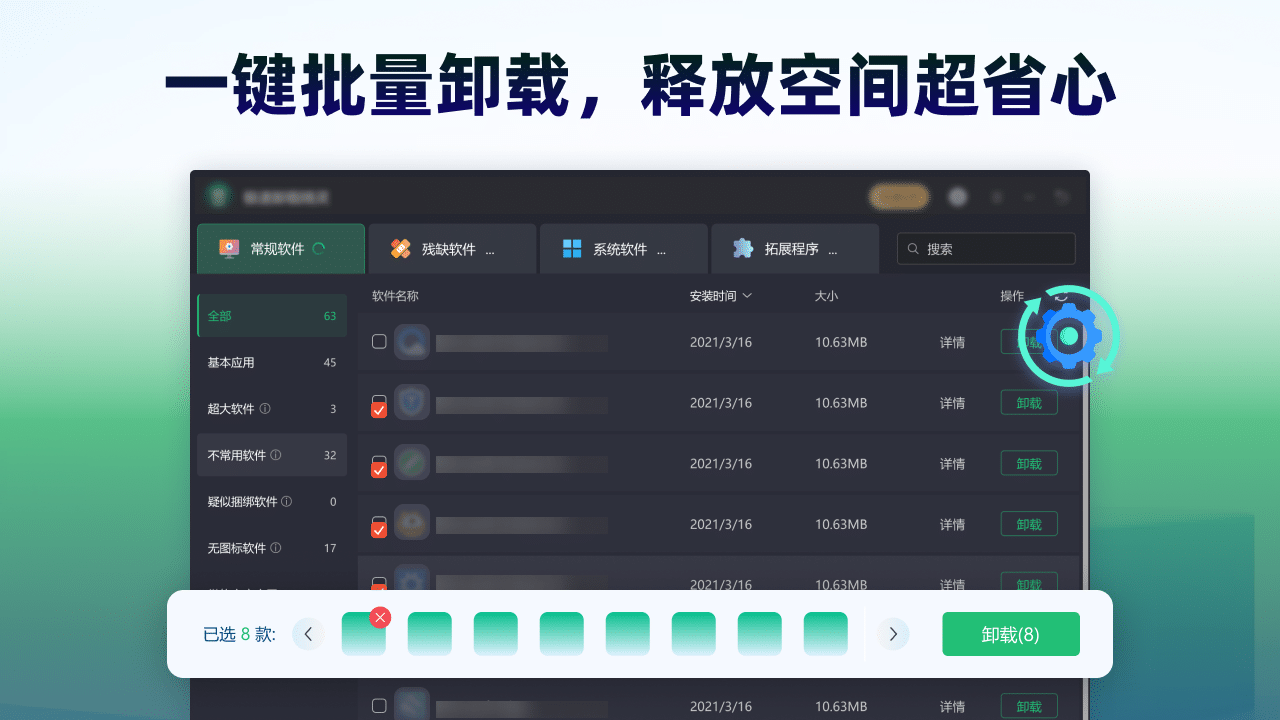This screenshot has height=720, width=1280.
Task: Click the right arrow to see more selected apps
Action: point(893,633)
